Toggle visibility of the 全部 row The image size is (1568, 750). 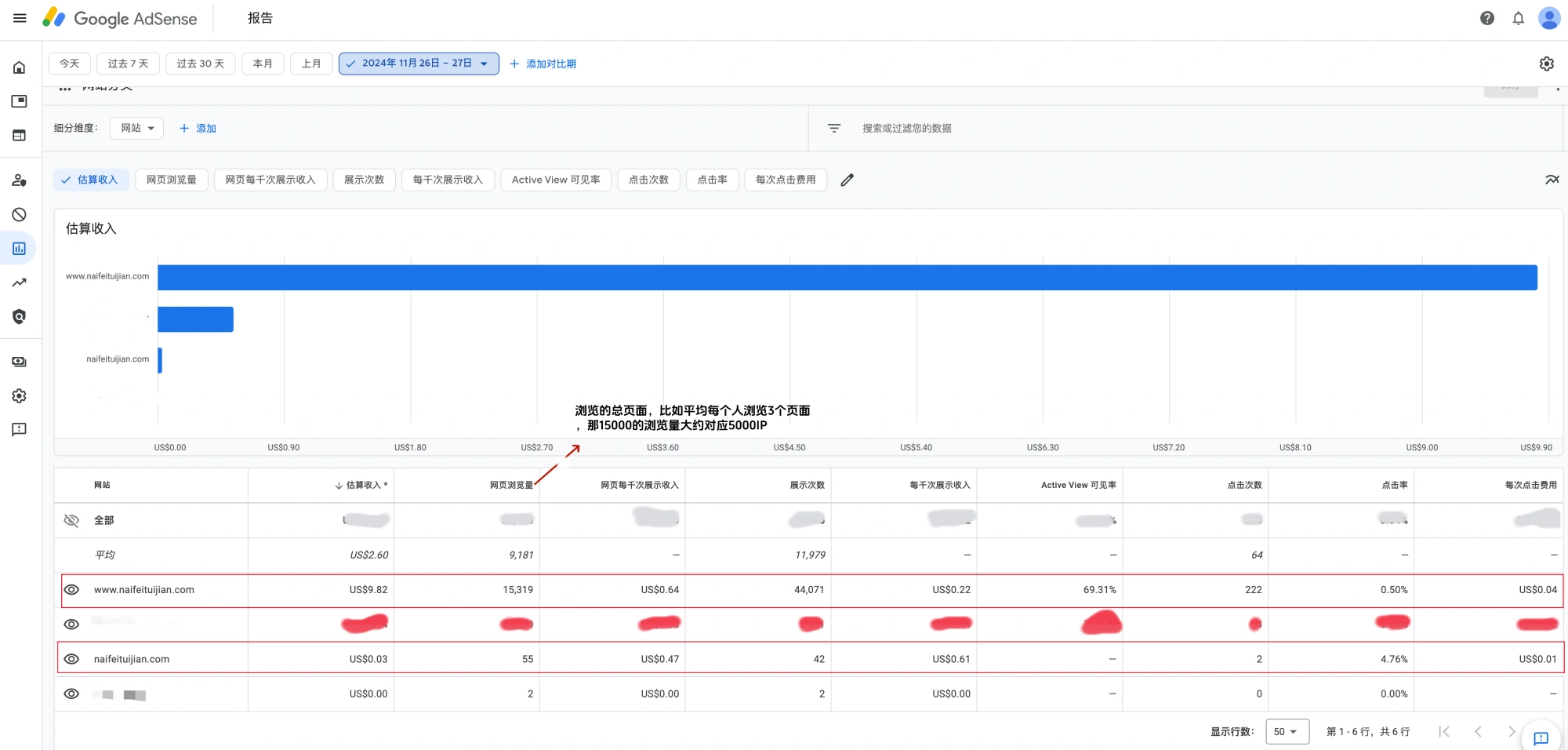point(71,520)
